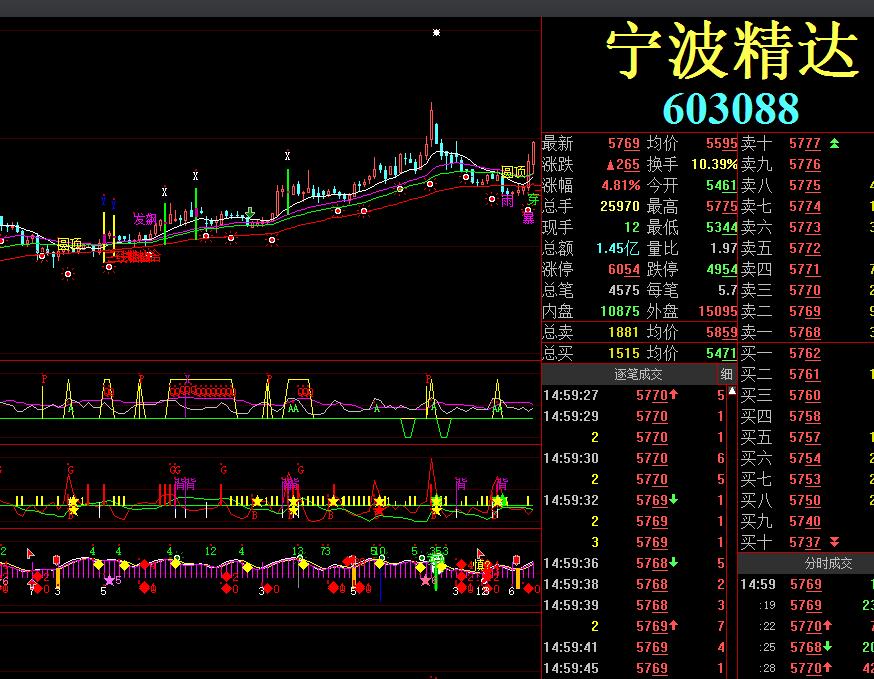Click the 总笔 value 4575
874x679 pixels.
624,290
